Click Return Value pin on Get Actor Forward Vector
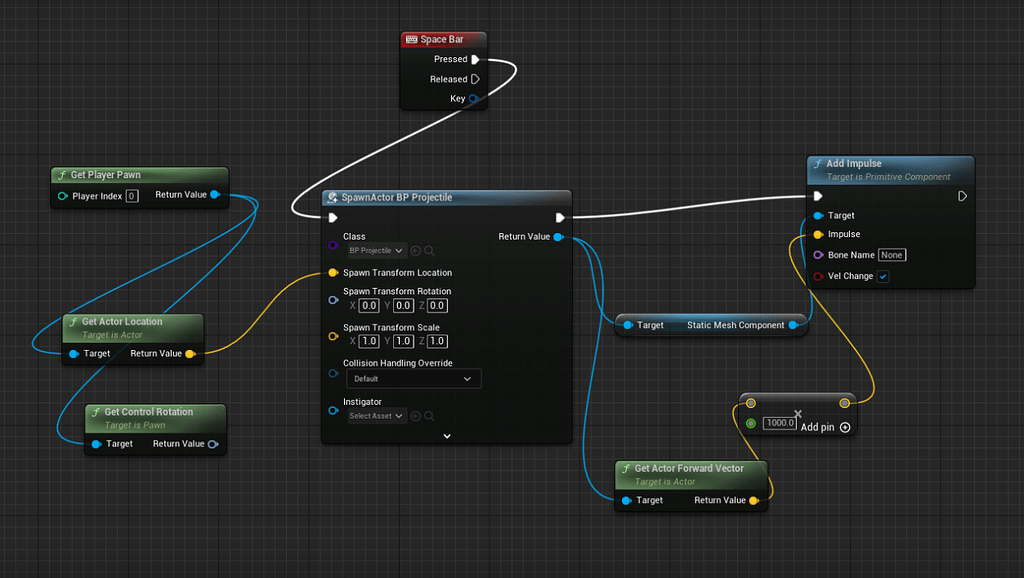This screenshot has width=1024, height=578. pyautogui.click(x=756, y=500)
